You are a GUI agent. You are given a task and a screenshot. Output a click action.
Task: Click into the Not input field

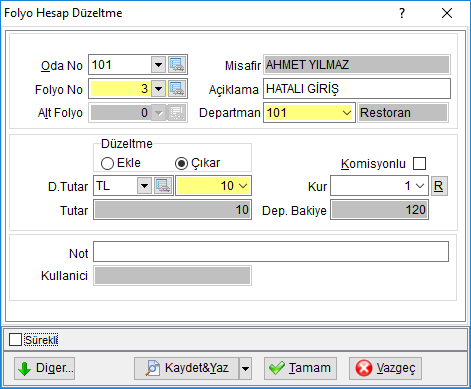click(x=271, y=251)
